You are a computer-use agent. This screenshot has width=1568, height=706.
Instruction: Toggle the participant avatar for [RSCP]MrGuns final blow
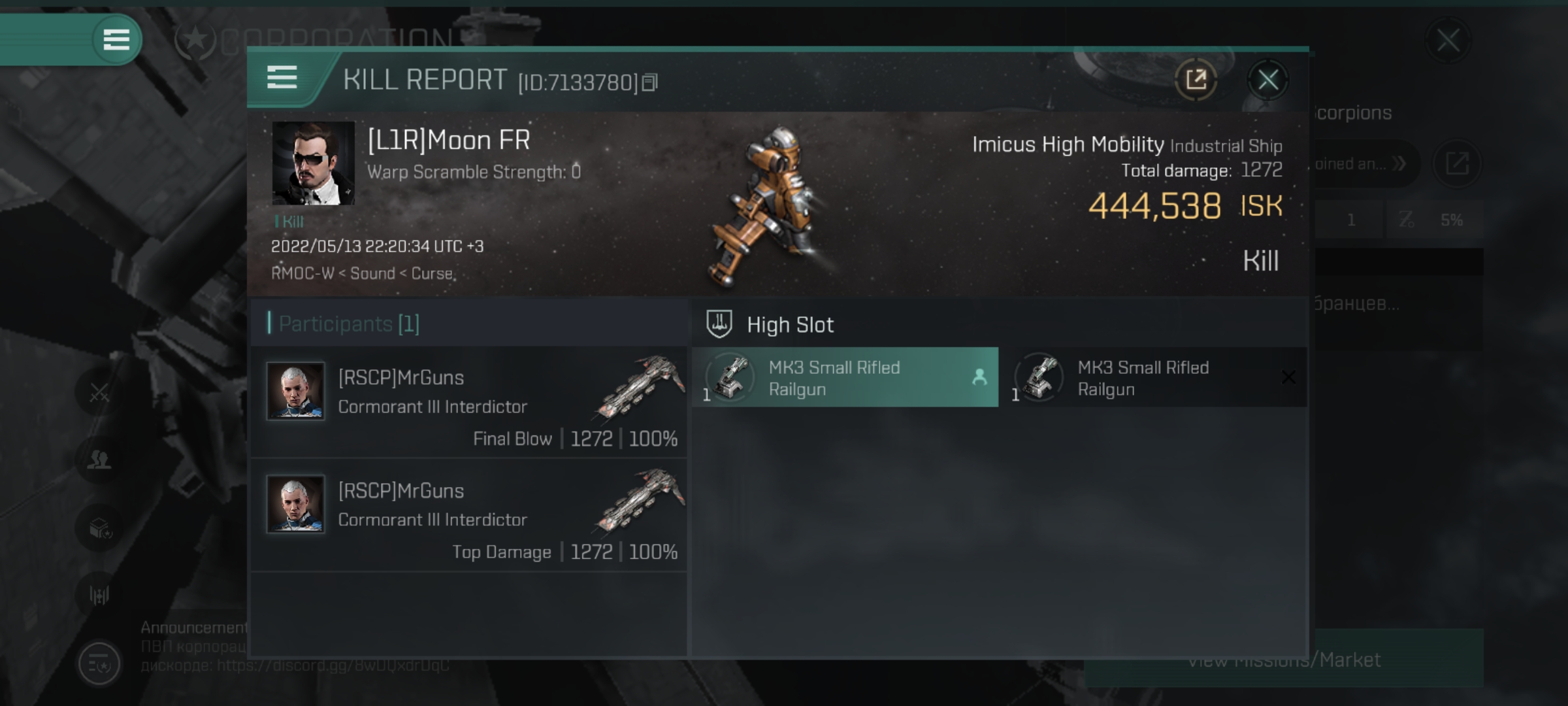tap(296, 390)
